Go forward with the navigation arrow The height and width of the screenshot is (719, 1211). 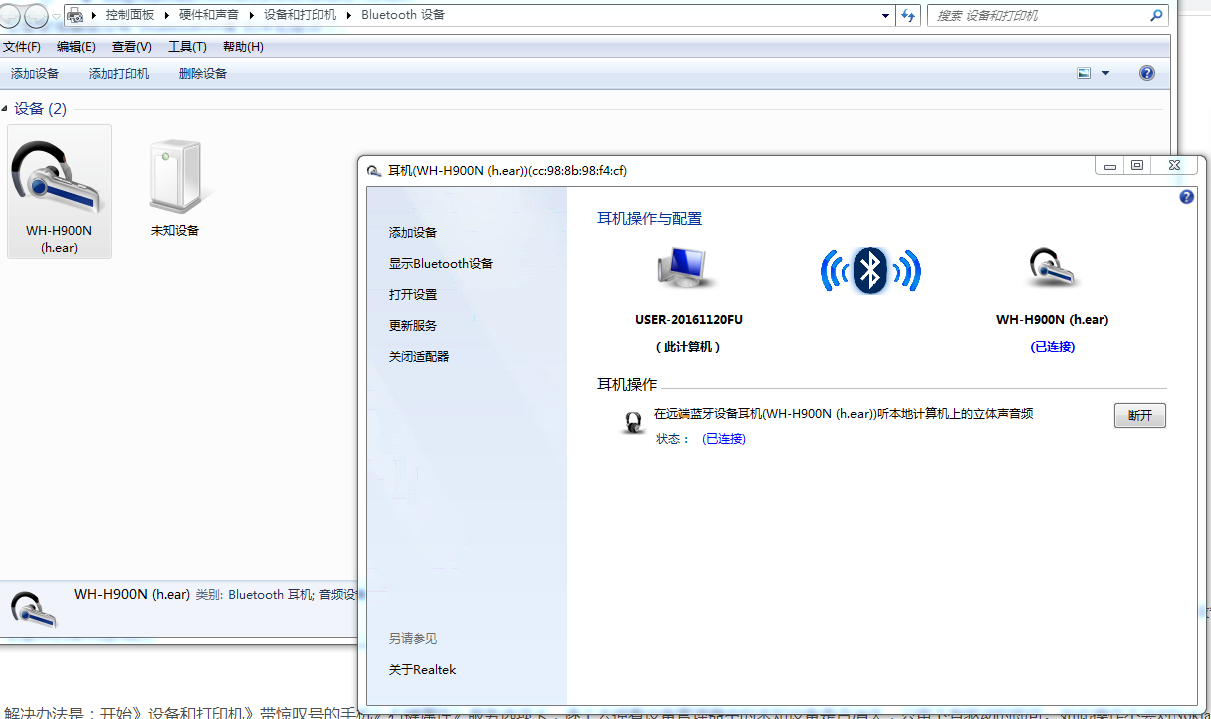click(x=37, y=15)
